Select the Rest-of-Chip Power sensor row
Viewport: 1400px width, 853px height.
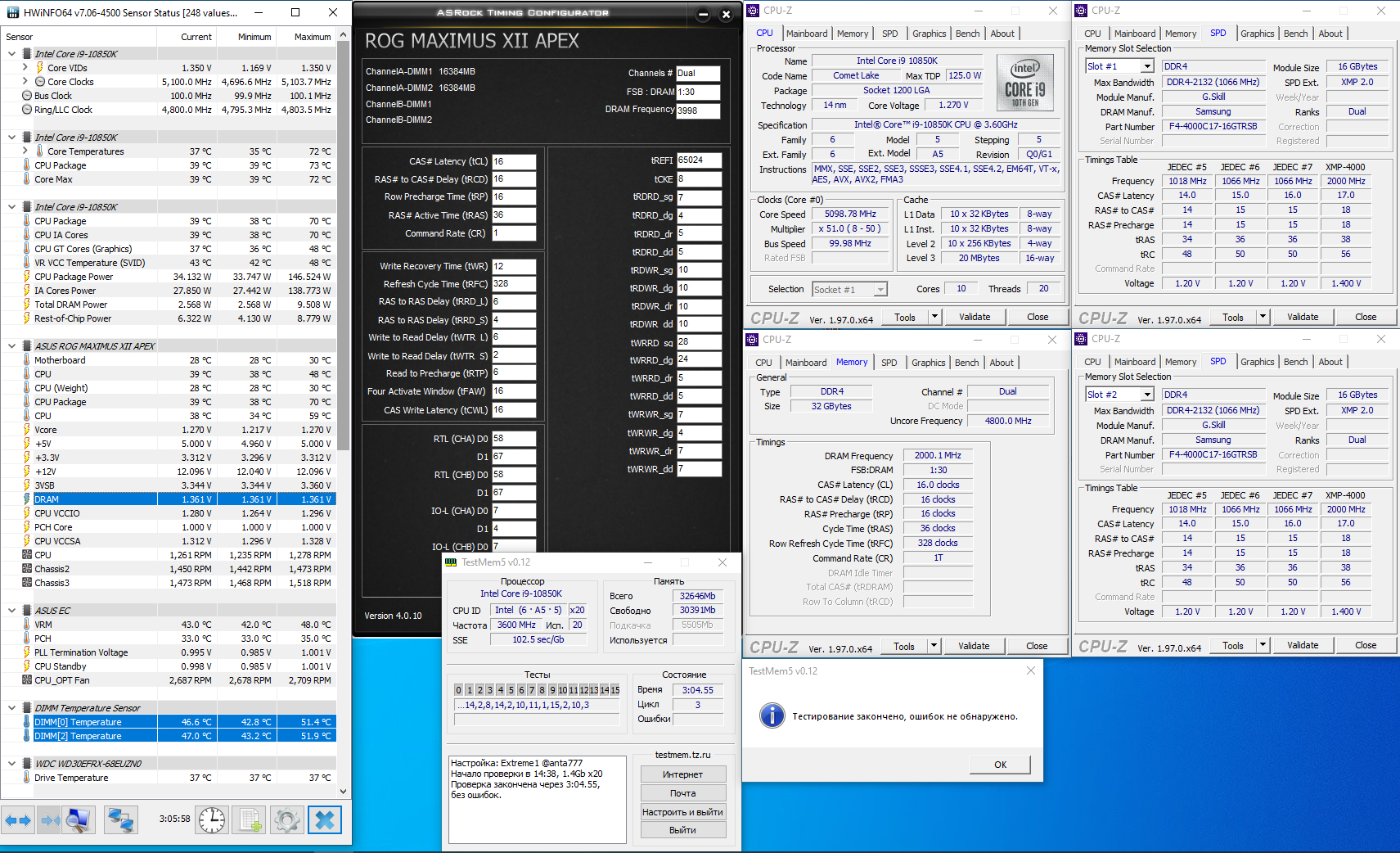click(169, 318)
